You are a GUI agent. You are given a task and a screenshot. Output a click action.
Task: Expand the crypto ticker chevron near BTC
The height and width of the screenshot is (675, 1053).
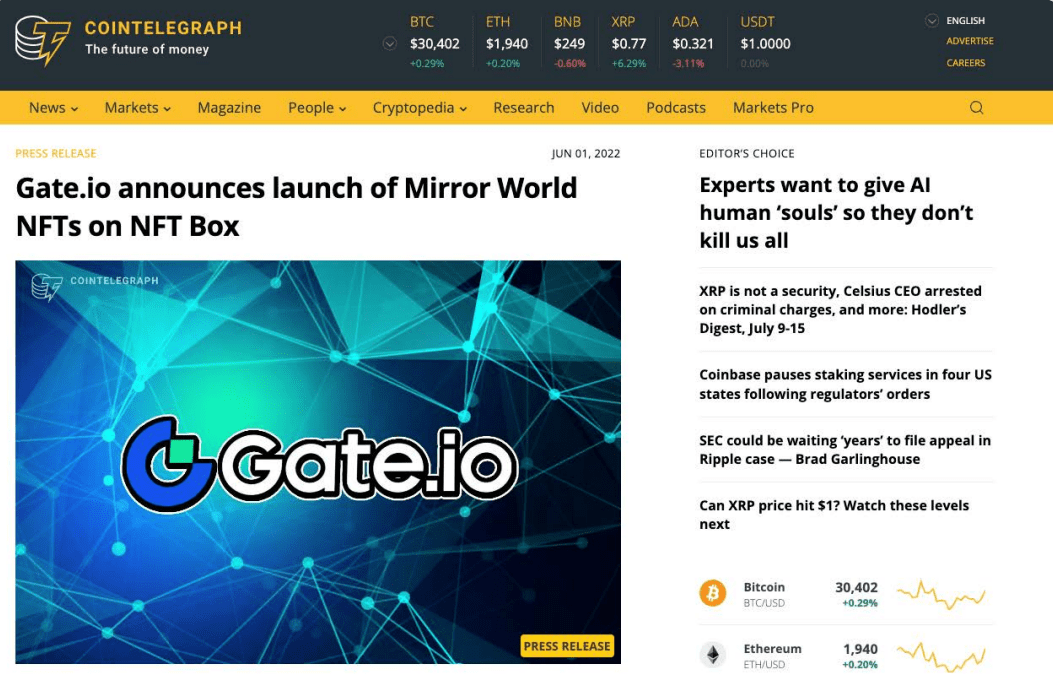[389, 43]
